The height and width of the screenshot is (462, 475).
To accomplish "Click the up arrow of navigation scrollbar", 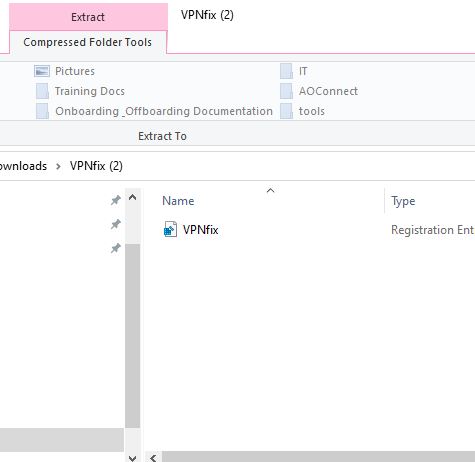I will pos(132,197).
